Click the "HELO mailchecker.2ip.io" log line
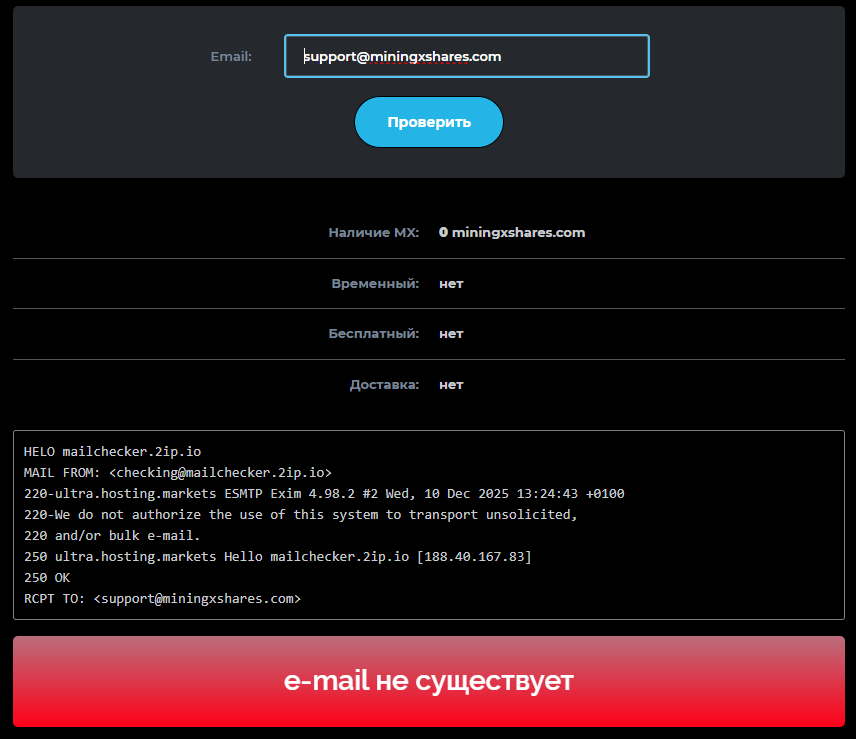The height and width of the screenshot is (739, 856). (112, 452)
